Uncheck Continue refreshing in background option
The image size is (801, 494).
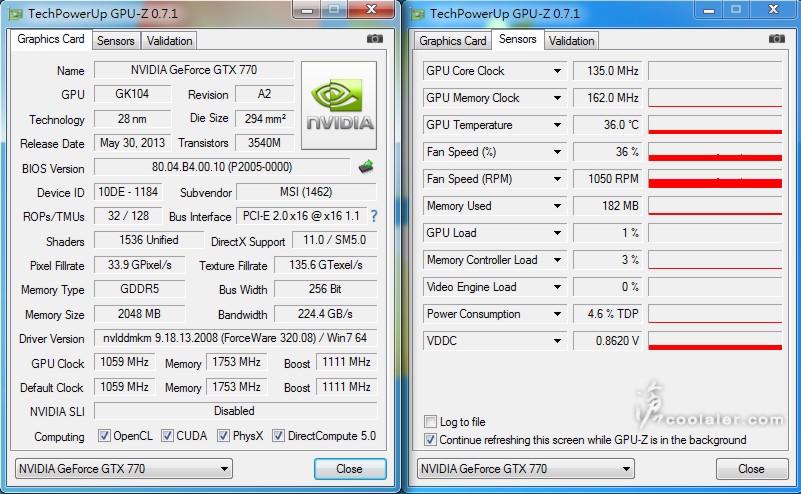[431, 440]
